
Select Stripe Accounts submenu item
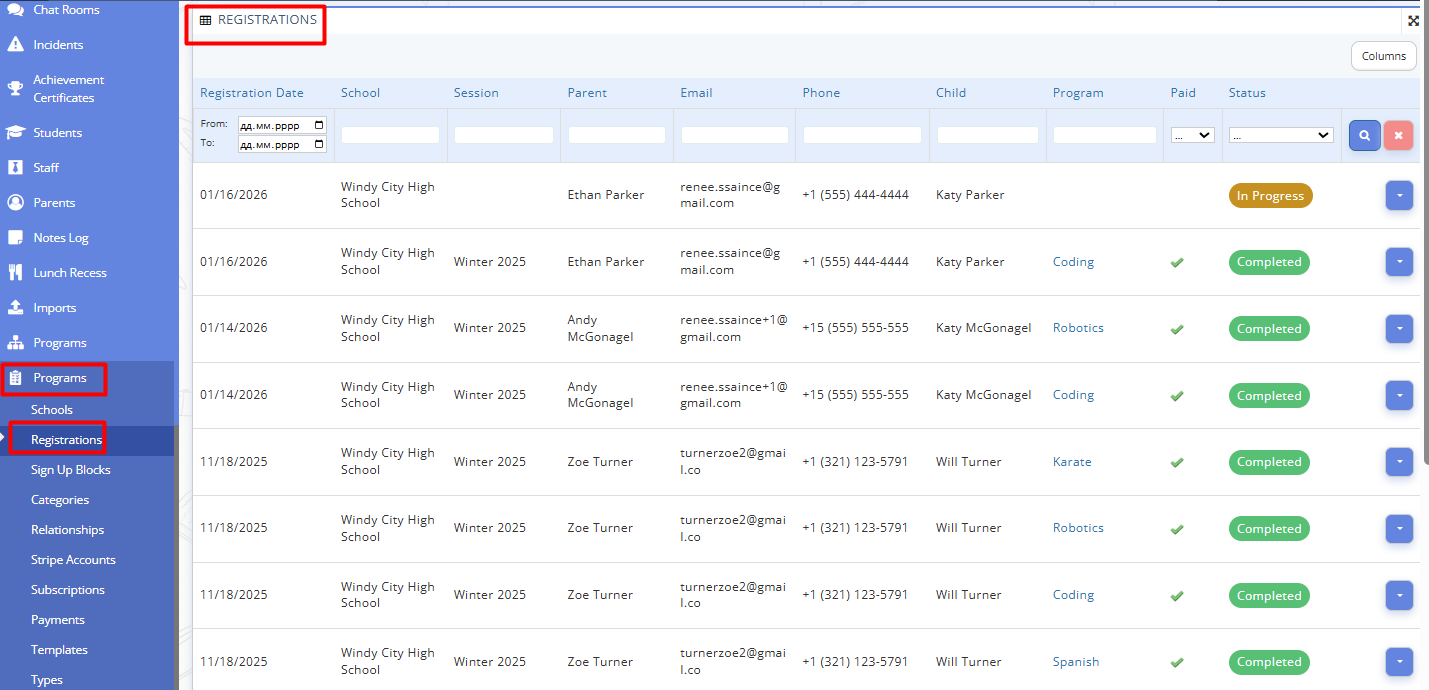click(x=73, y=560)
